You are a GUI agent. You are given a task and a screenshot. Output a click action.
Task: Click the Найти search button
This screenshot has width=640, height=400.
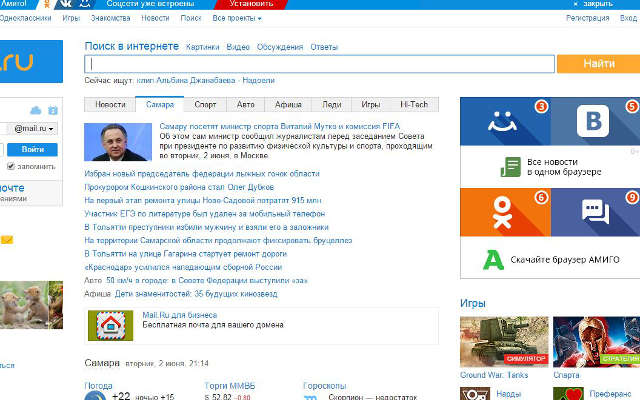598,64
